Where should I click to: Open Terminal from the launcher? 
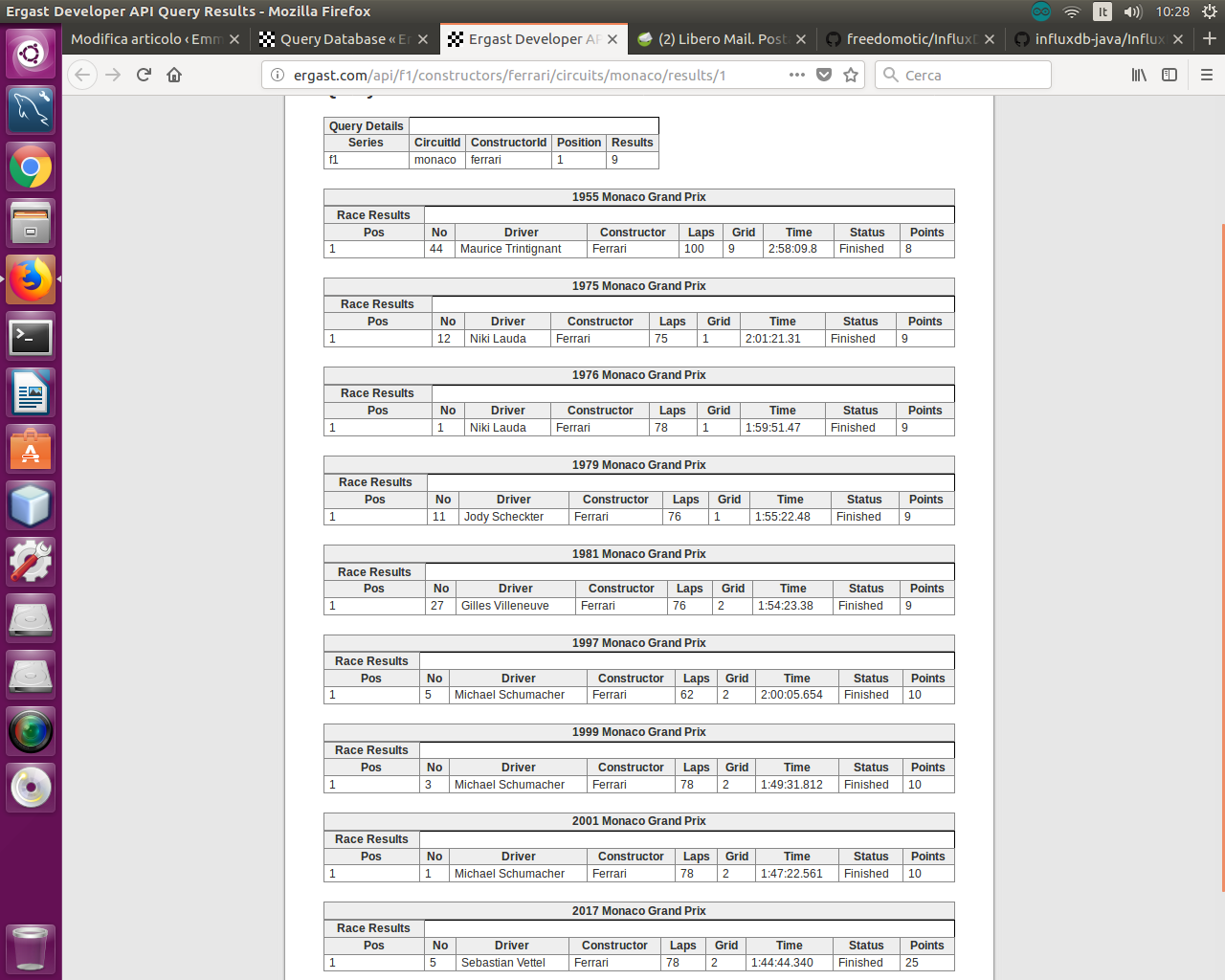[31, 337]
